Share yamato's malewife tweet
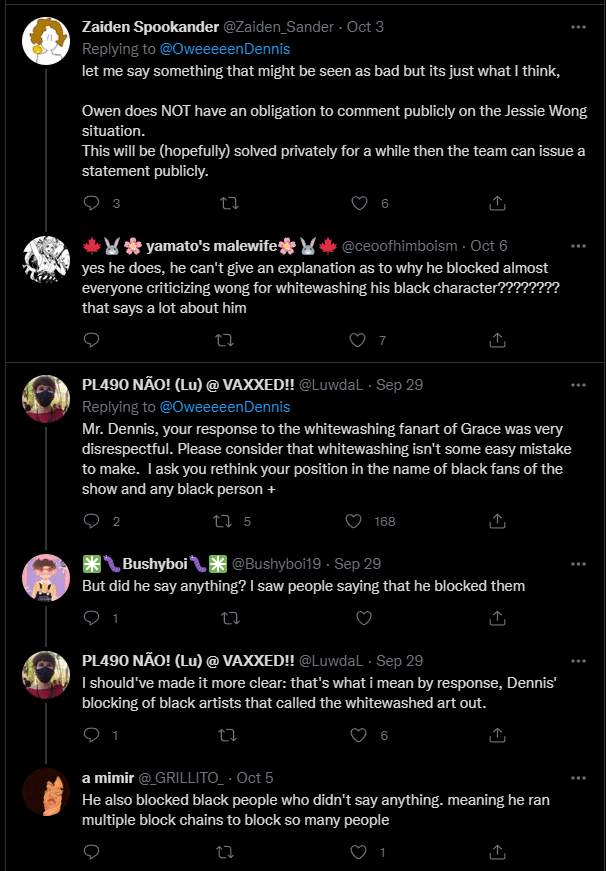The height and width of the screenshot is (871, 606). (497, 340)
